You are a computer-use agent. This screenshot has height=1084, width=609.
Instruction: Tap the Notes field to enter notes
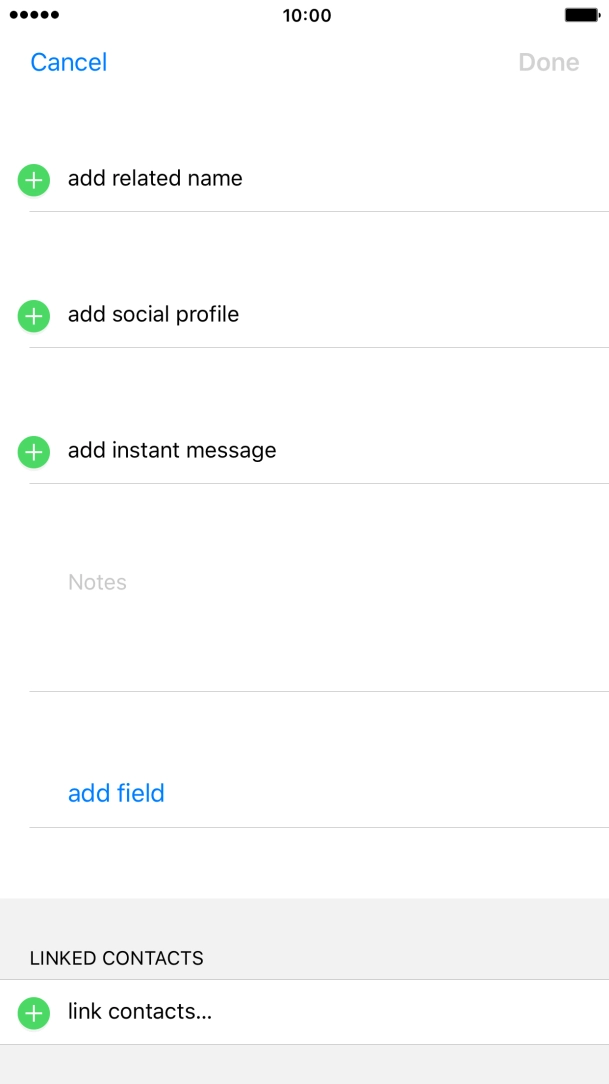click(x=97, y=582)
